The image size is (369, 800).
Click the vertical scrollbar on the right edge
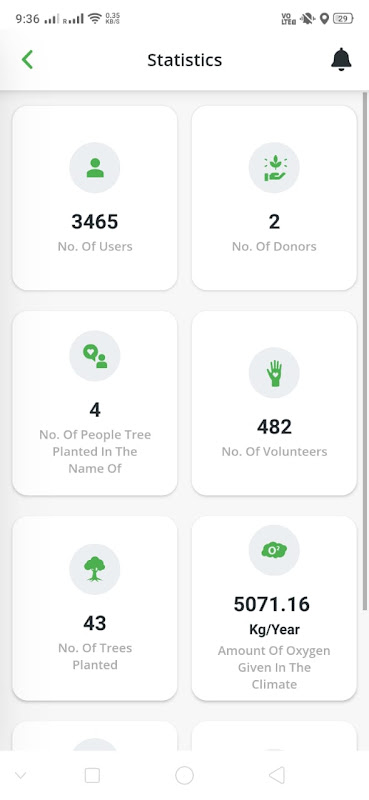(x=364, y=351)
